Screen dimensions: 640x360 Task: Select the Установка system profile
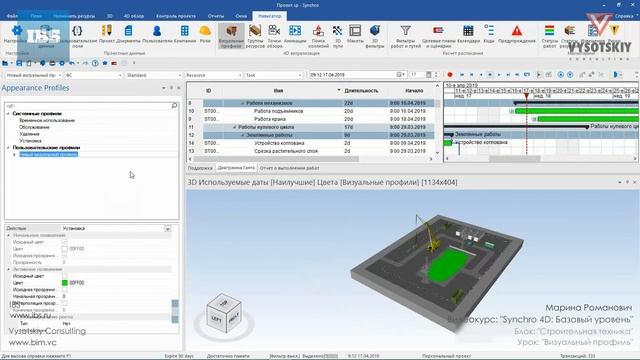(30, 141)
